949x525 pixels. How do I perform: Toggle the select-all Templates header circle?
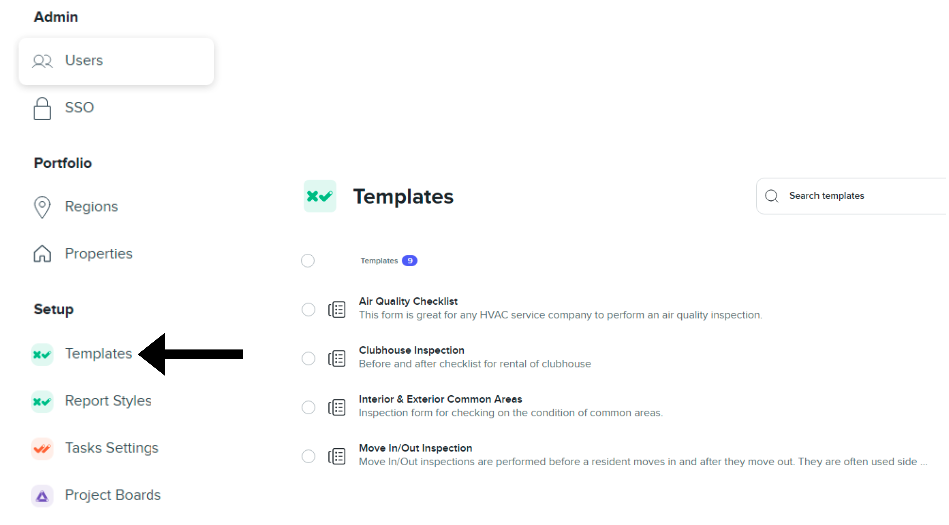[x=308, y=261]
